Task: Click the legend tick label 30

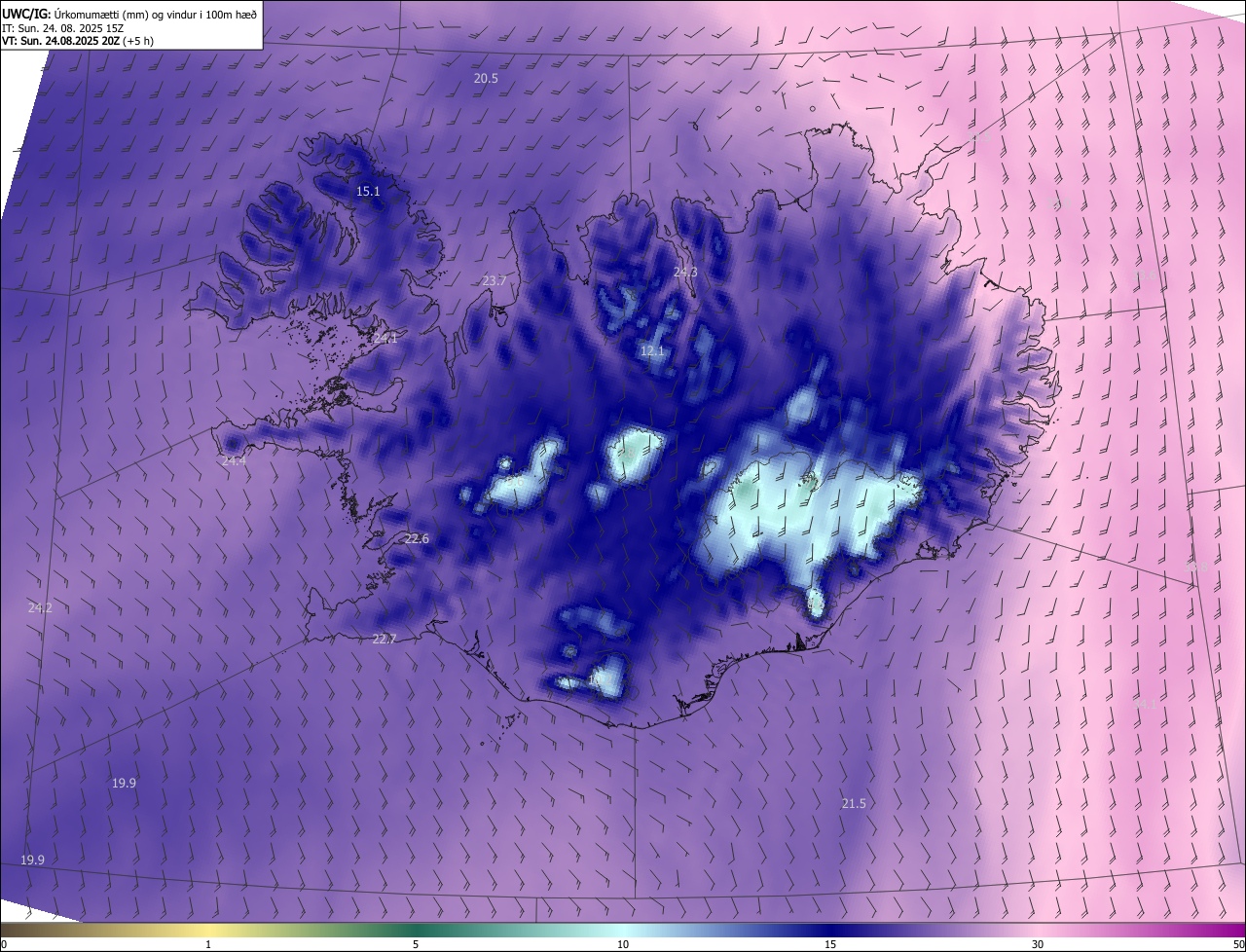Action: (x=1038, y=945)
